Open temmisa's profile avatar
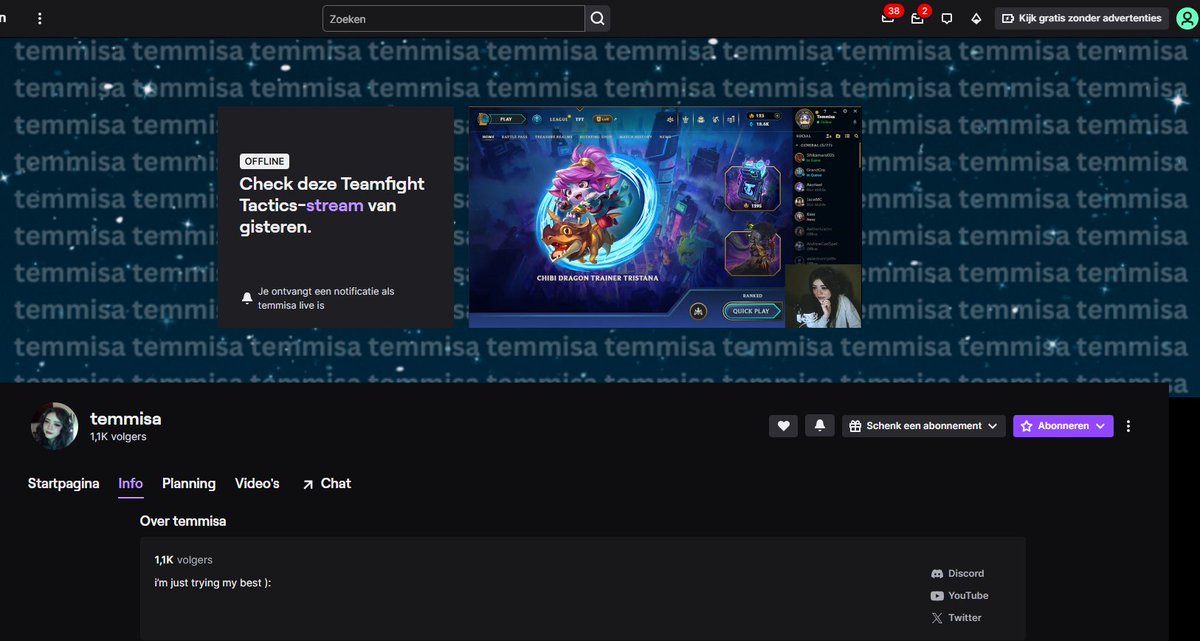The width and height of the screenshot is (1200, 641). 54,426
